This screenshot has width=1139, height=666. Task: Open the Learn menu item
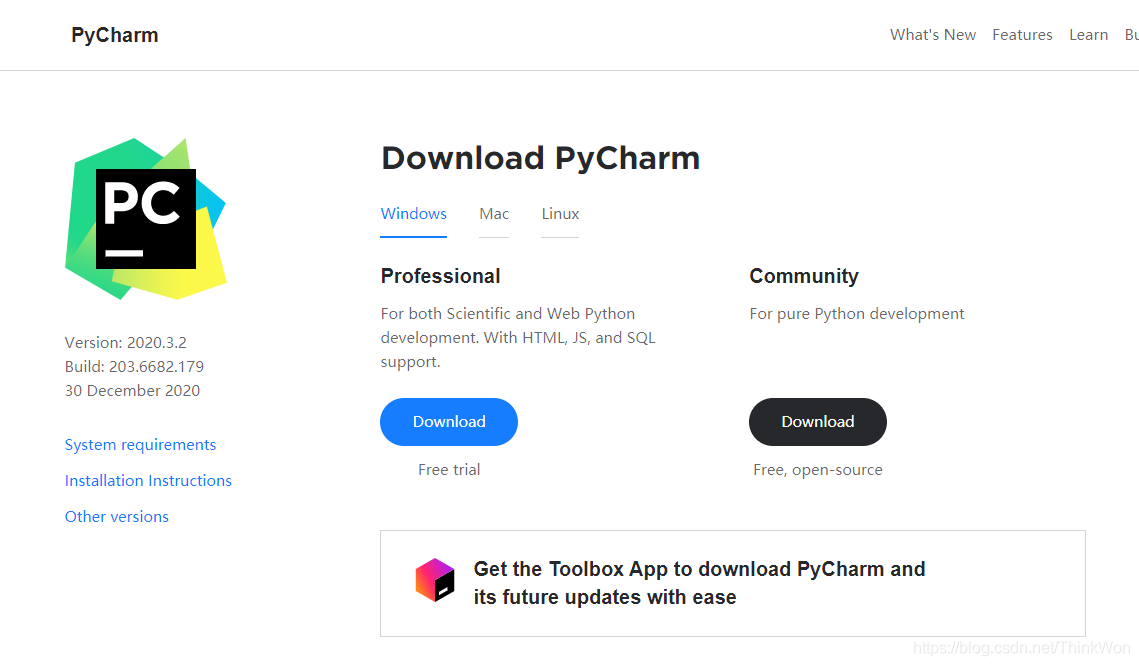pos(1088,34)
